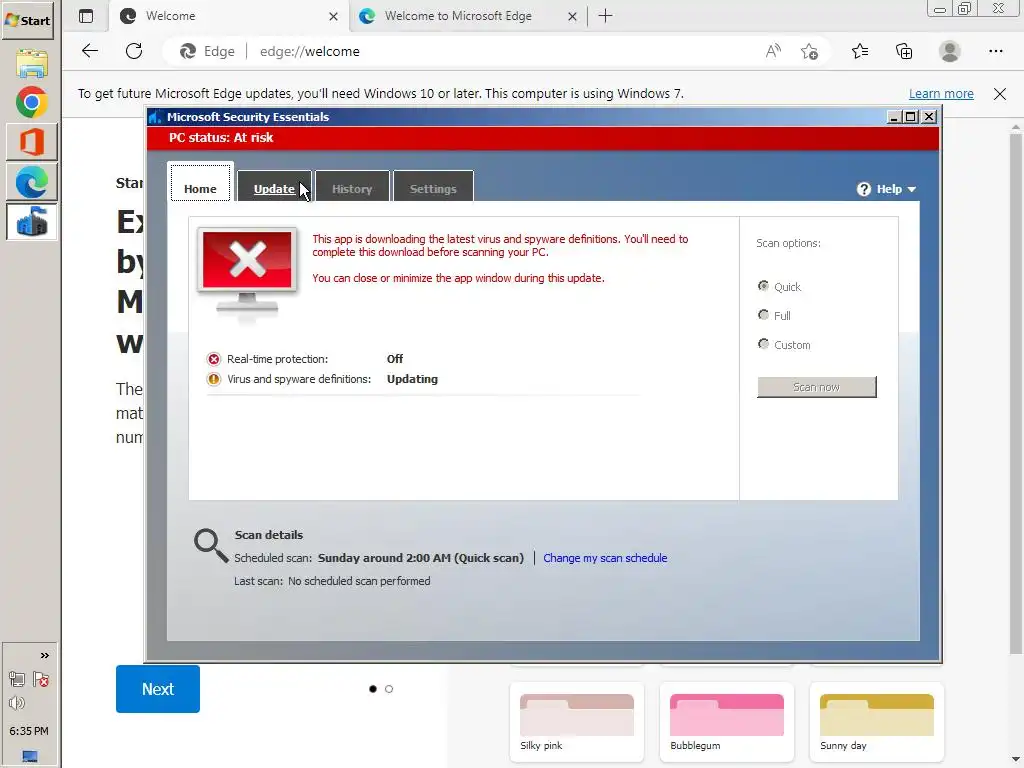The image size is (1024, 768).
Task: Click the Scan details magnifier icon
Action: pyautogui.click(x=210, y=545)
